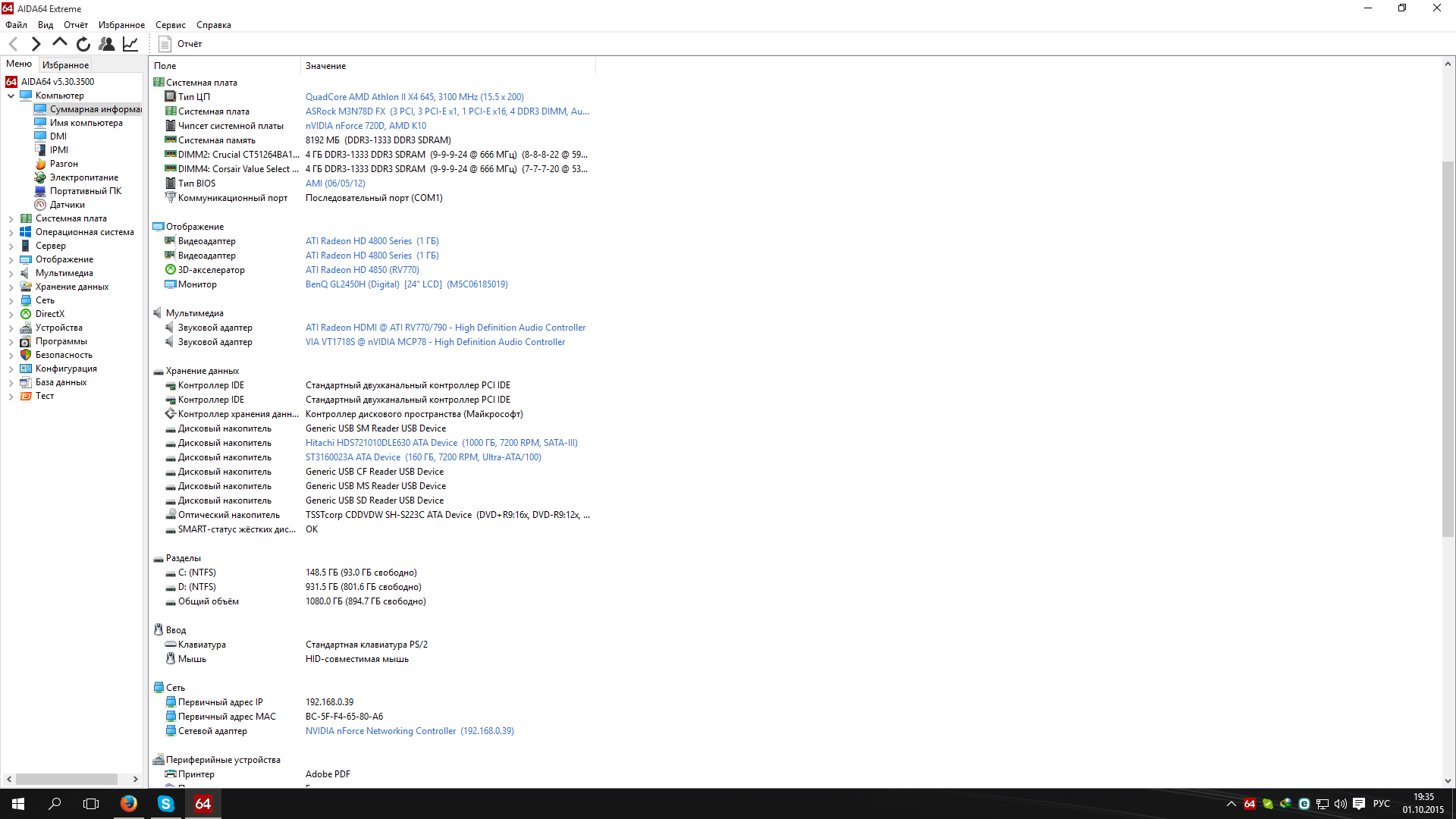Screen dimensions: 1456x819
Task: Expand the DirectX tree node
Action: [11, 314]
